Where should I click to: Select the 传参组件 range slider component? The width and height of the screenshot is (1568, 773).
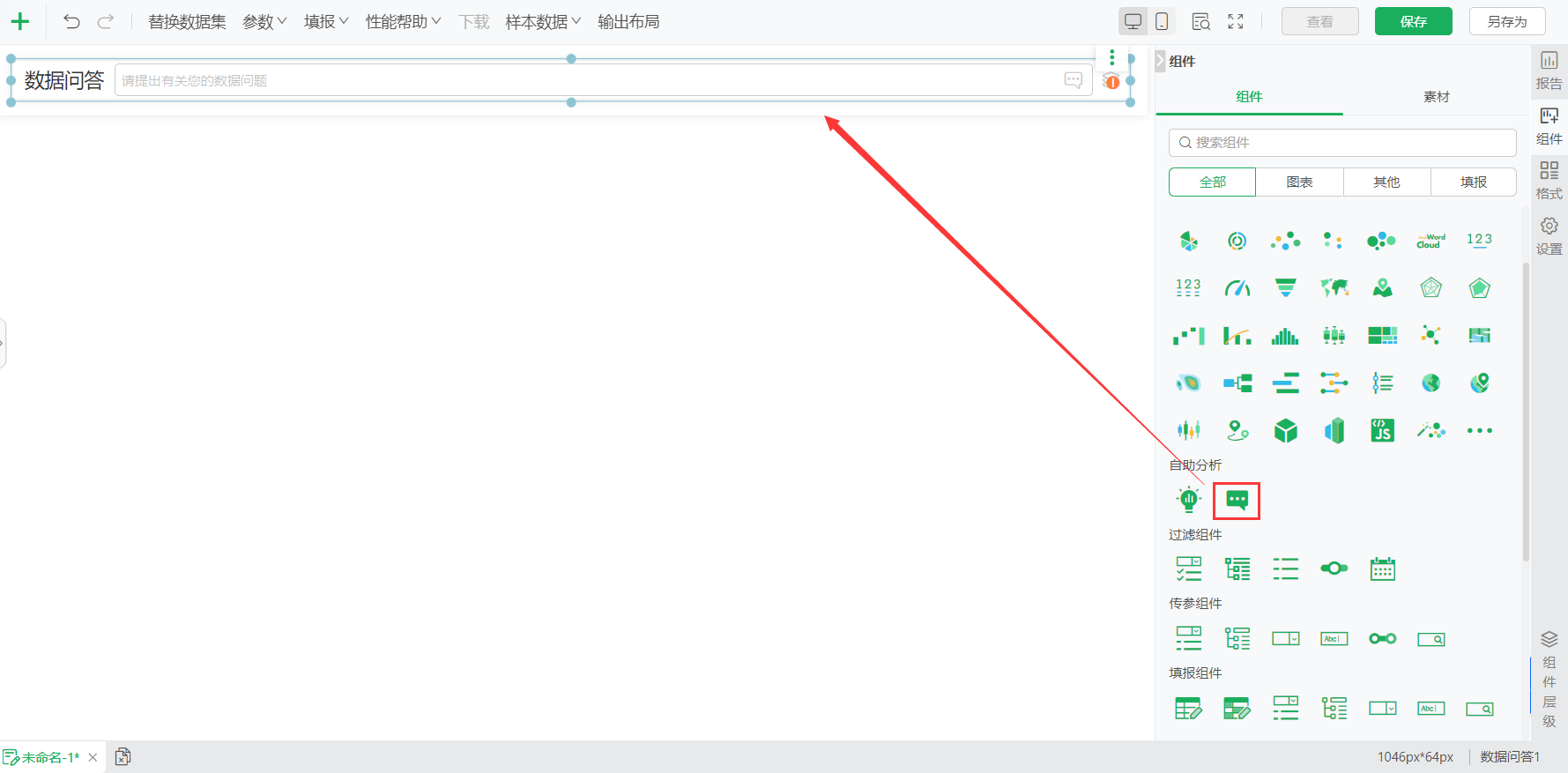pyautogui.click(x=1383, y=639)
